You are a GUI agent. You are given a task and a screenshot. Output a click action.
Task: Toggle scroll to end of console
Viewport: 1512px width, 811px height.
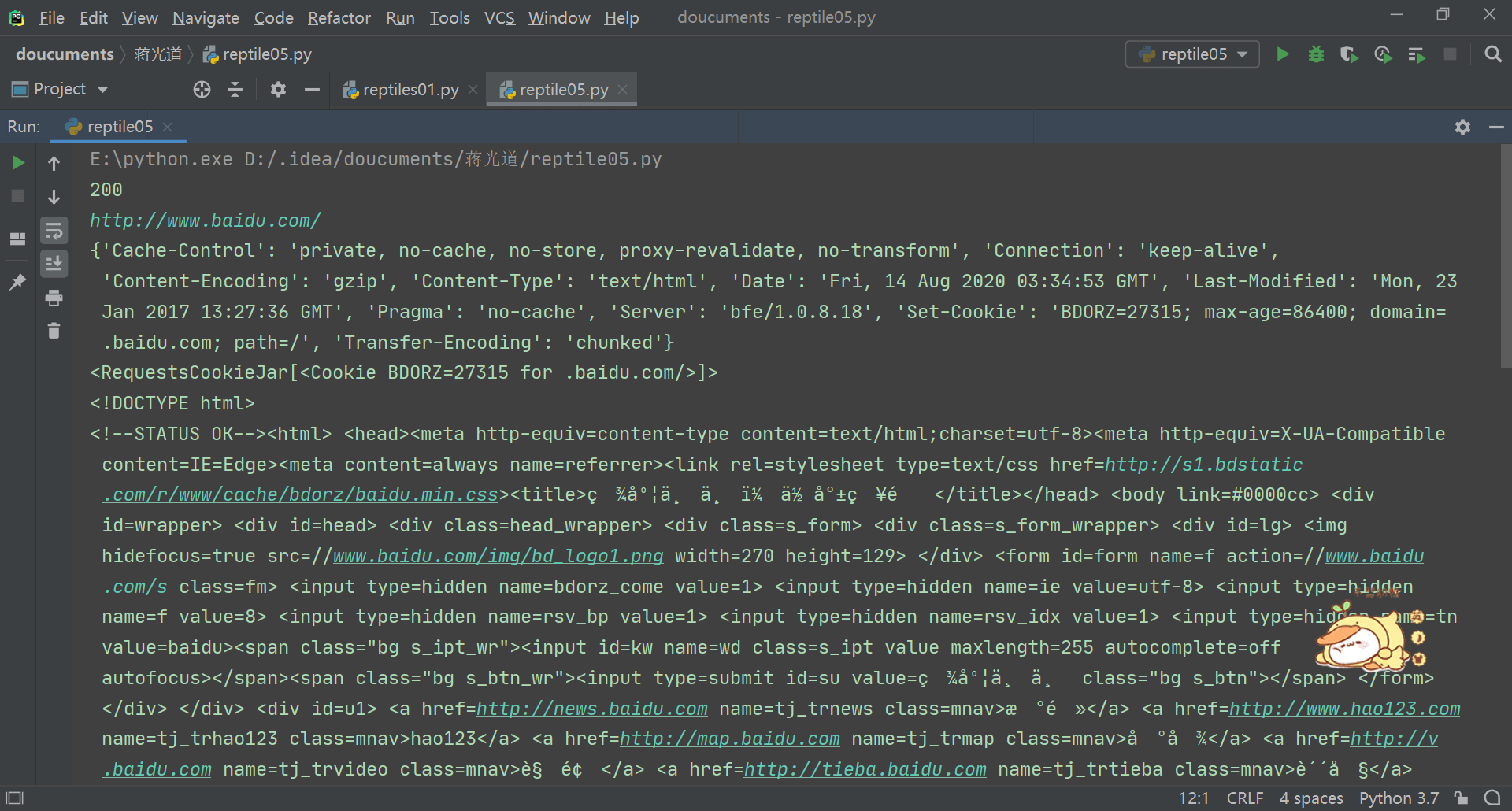[54, 264]
